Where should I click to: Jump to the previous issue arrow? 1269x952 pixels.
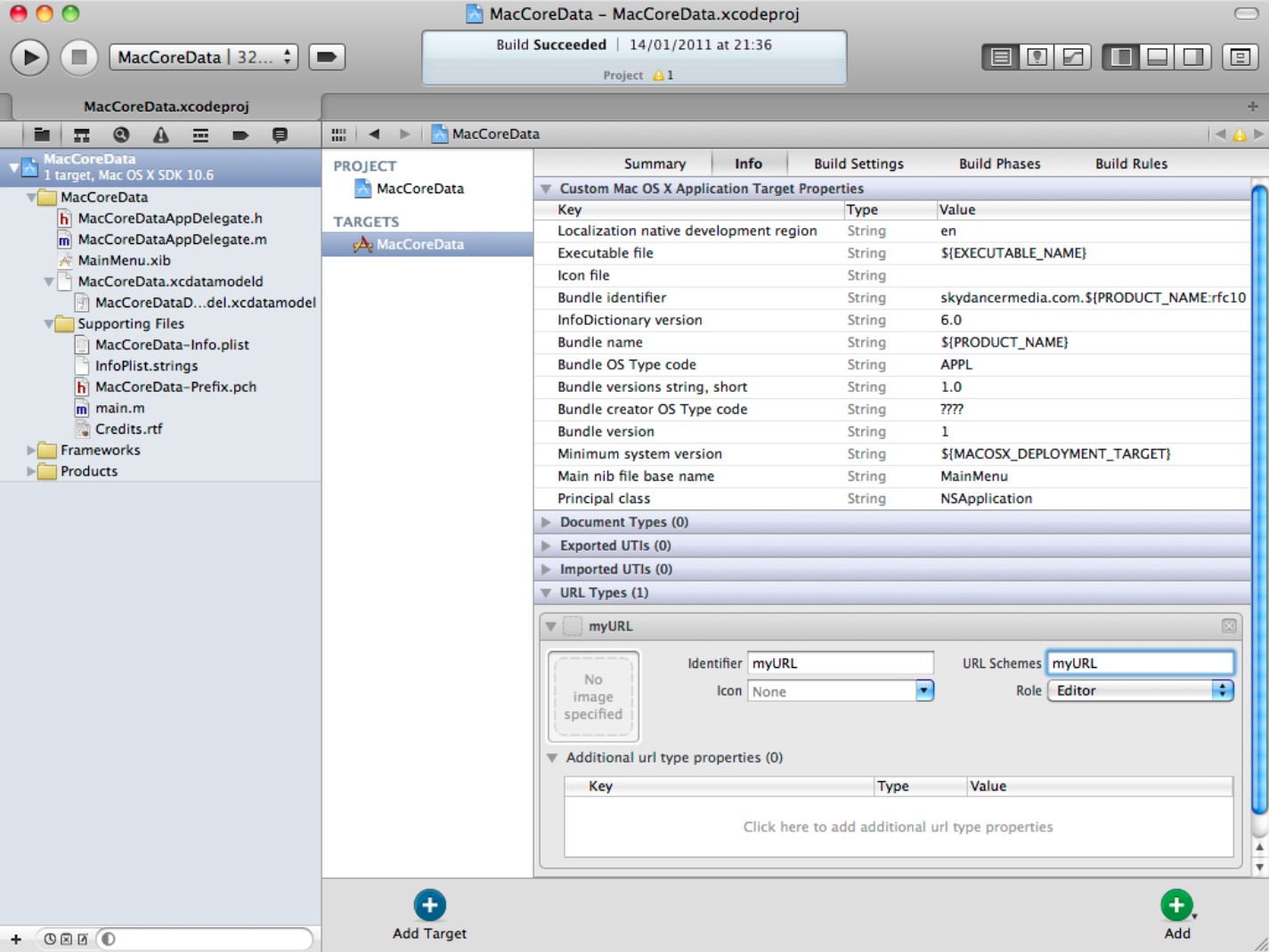pyautogui.click(x=1220, y=134)
